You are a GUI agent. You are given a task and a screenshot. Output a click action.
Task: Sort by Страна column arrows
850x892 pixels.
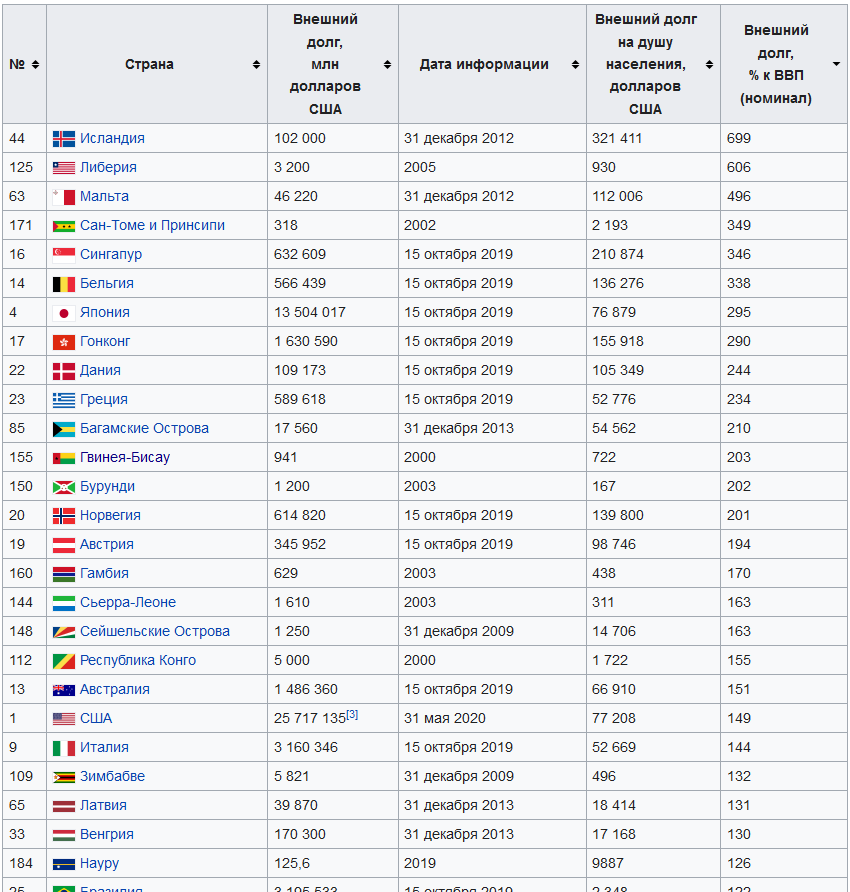tap(256, 65)
